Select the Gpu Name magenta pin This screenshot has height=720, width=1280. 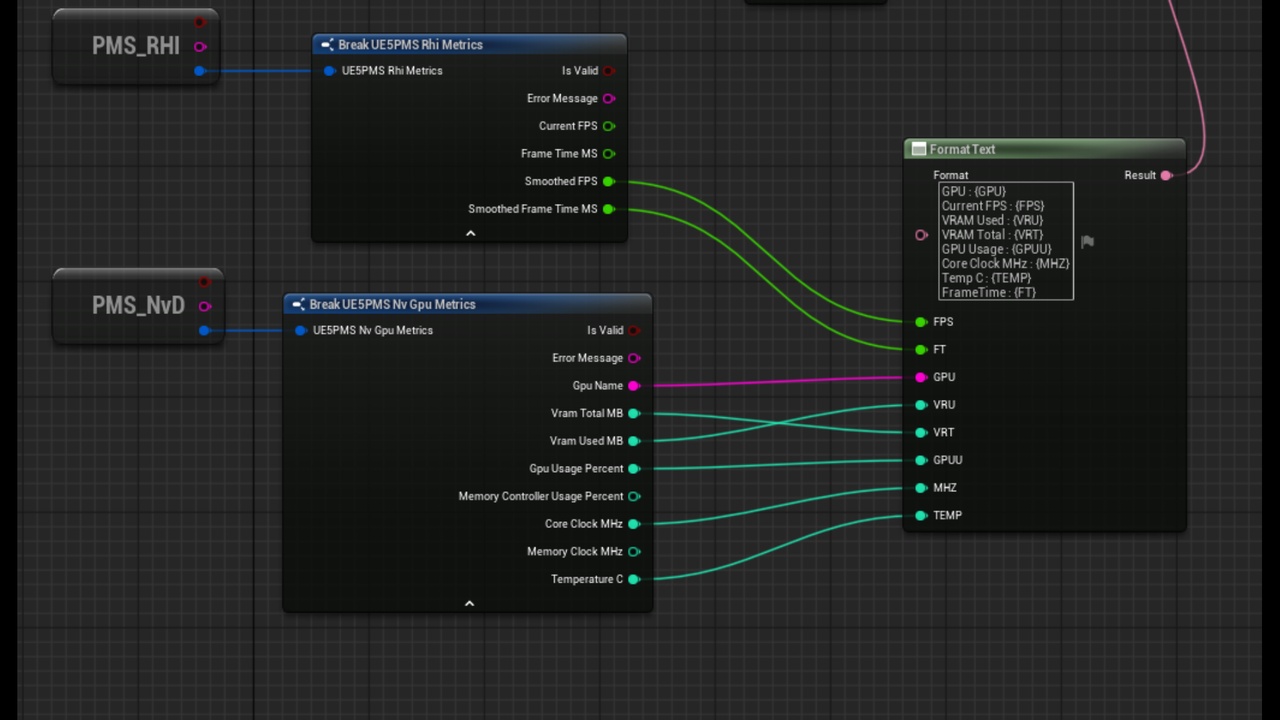pos(633,386)
